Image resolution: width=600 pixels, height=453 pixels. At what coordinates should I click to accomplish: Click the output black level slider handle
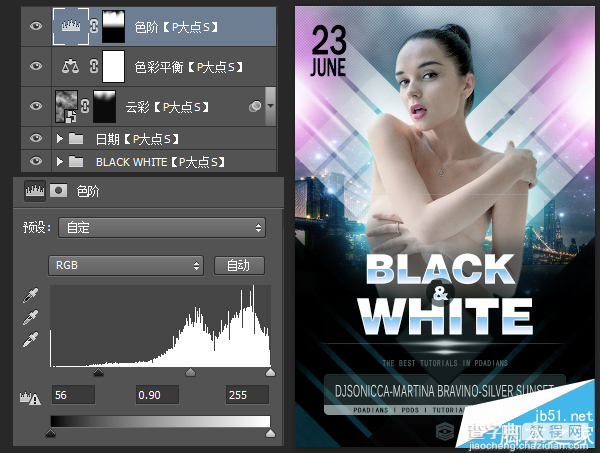51,433
